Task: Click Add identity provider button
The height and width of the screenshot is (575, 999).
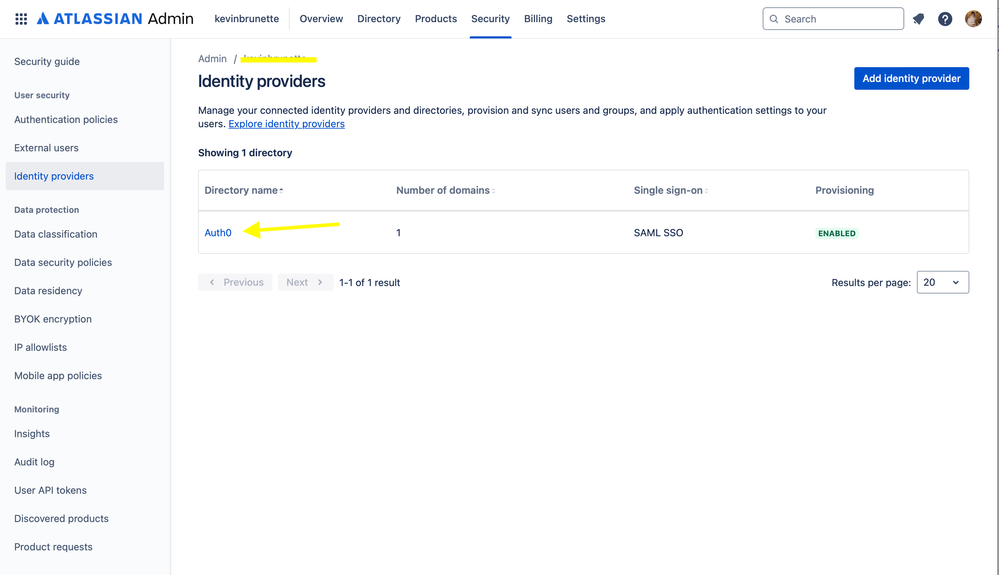Action: (x=911, y=78)
